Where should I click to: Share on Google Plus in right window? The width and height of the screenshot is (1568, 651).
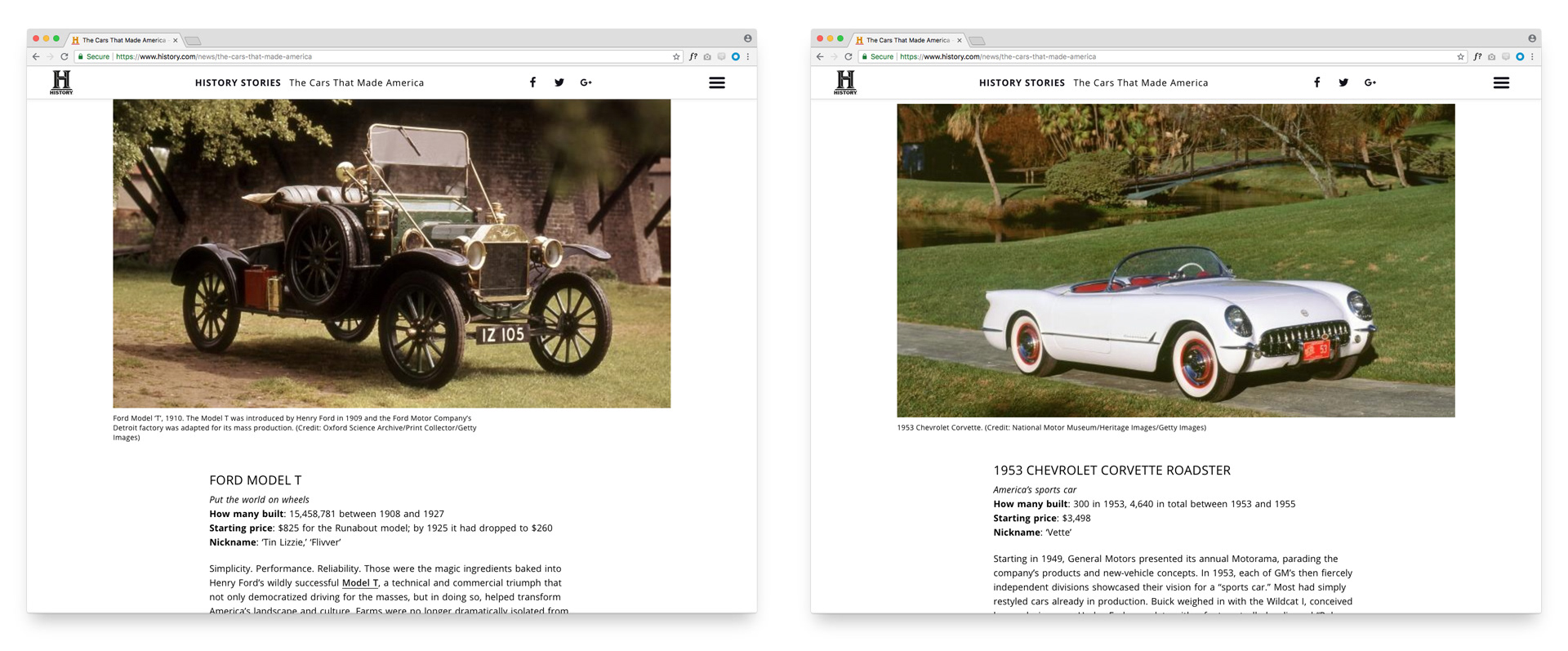click(x=1370, y=82)
